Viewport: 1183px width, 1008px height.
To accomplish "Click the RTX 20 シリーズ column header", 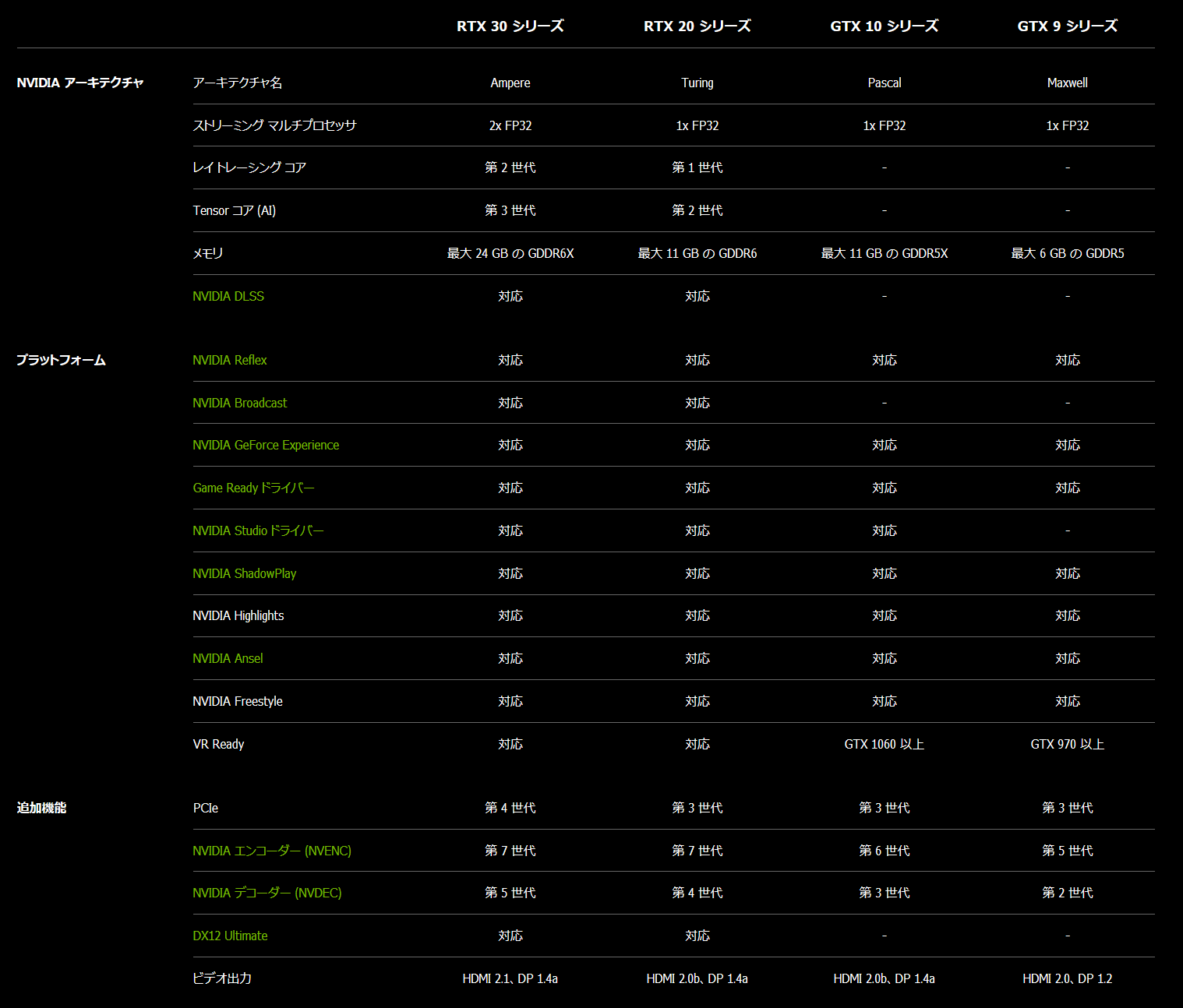I will [x=697, y=26].
